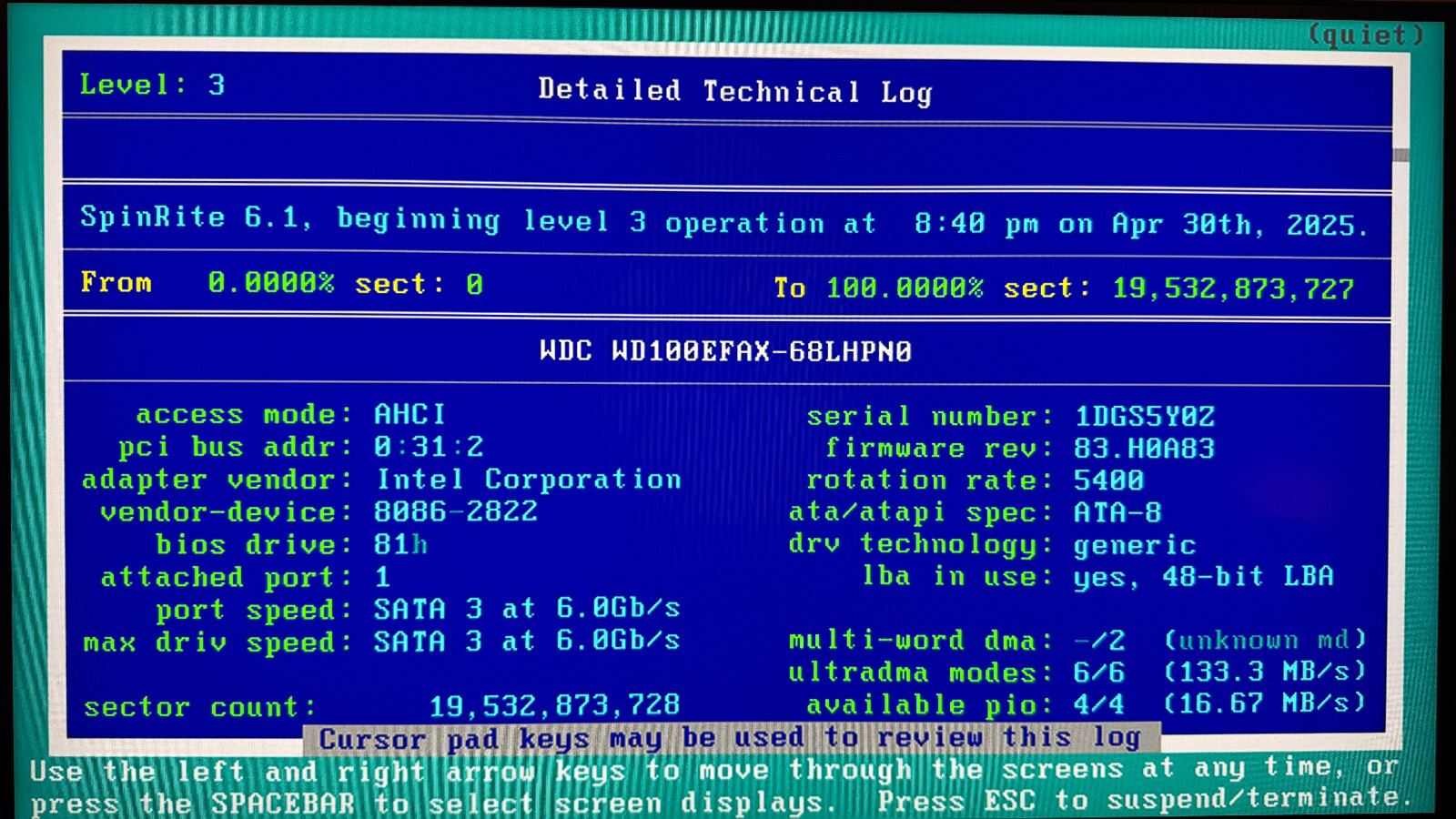1456x819 pixels.
Task: Click drive model 'WDC WD100EFAX-68LHPN0'
Action: pos(725,351)
